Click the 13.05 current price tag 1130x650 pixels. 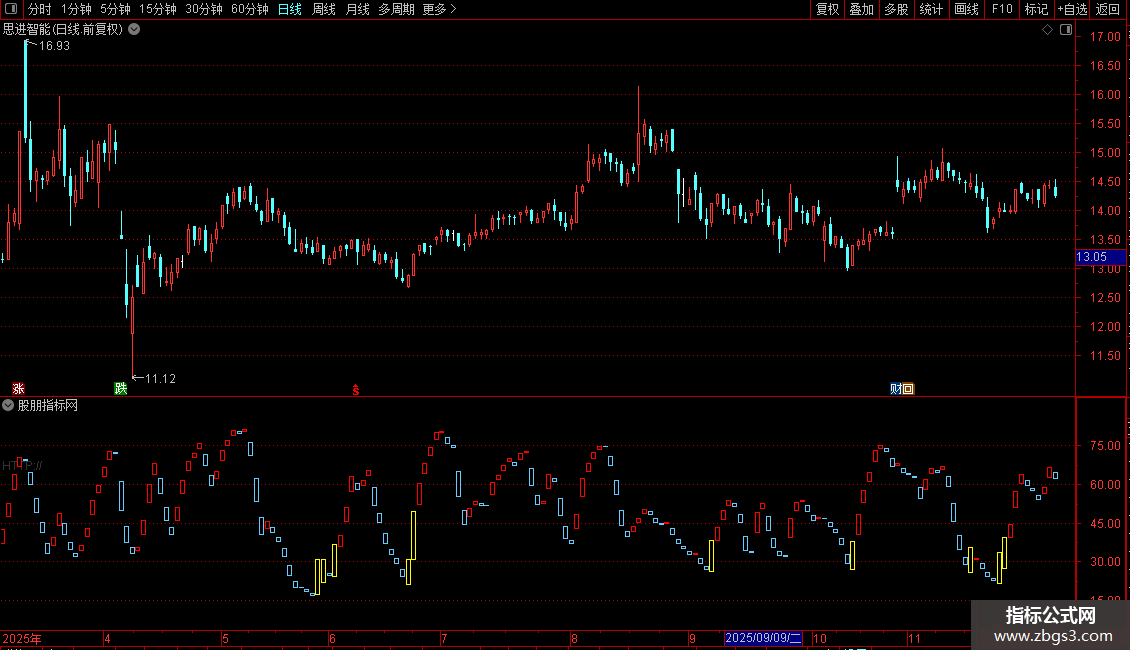(x=1100, y=257)
